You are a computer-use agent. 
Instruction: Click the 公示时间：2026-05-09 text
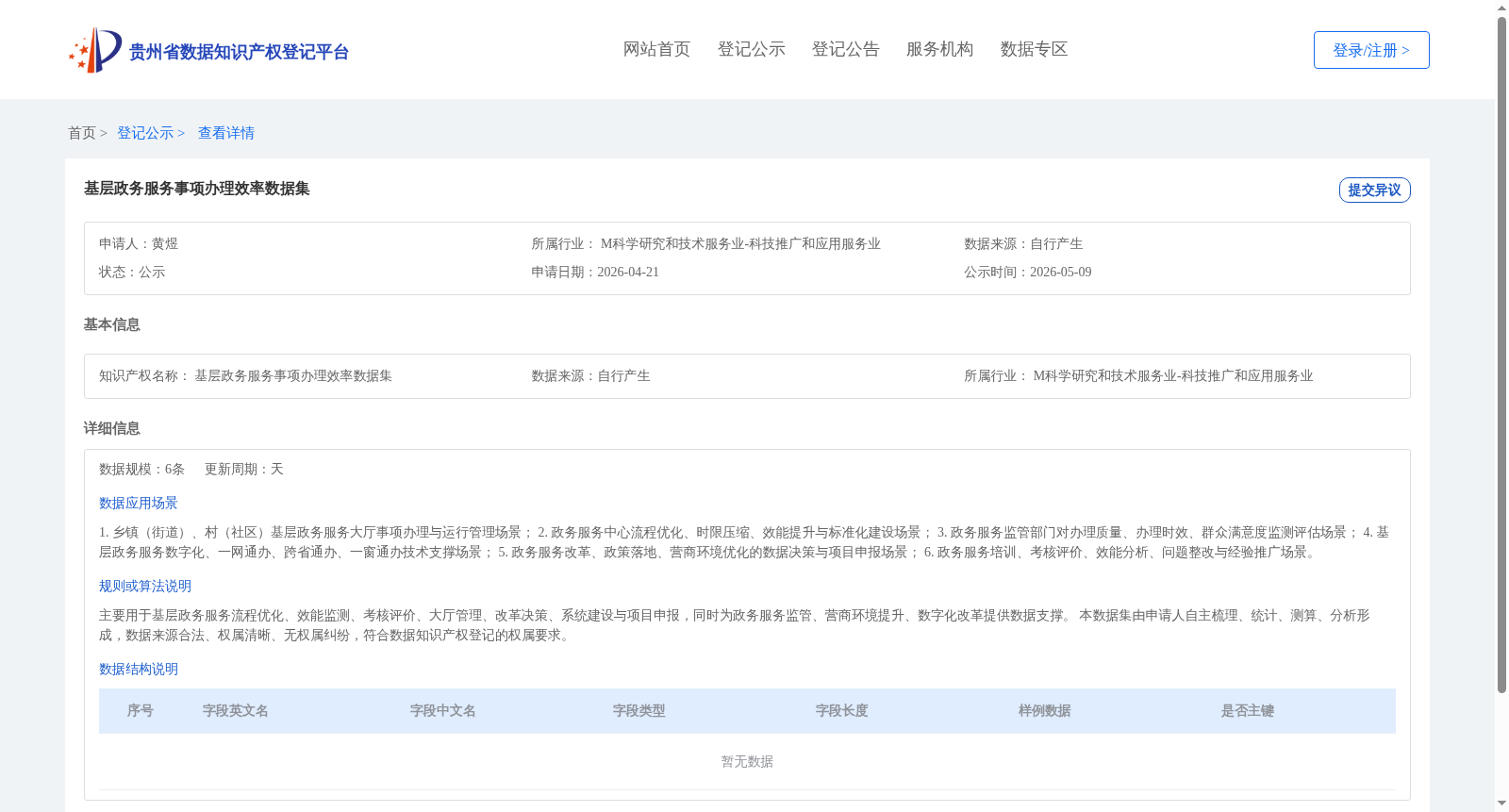[1028, 272]
